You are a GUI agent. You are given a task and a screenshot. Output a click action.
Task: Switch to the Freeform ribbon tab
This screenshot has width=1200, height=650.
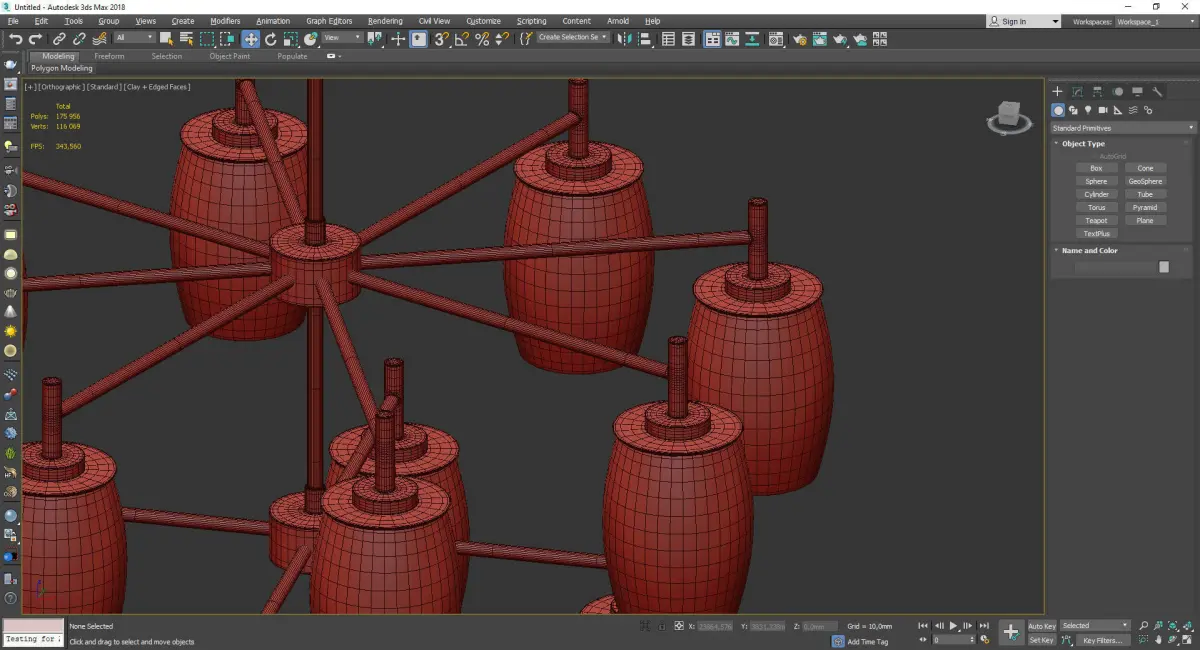click(x=109, y=56)
